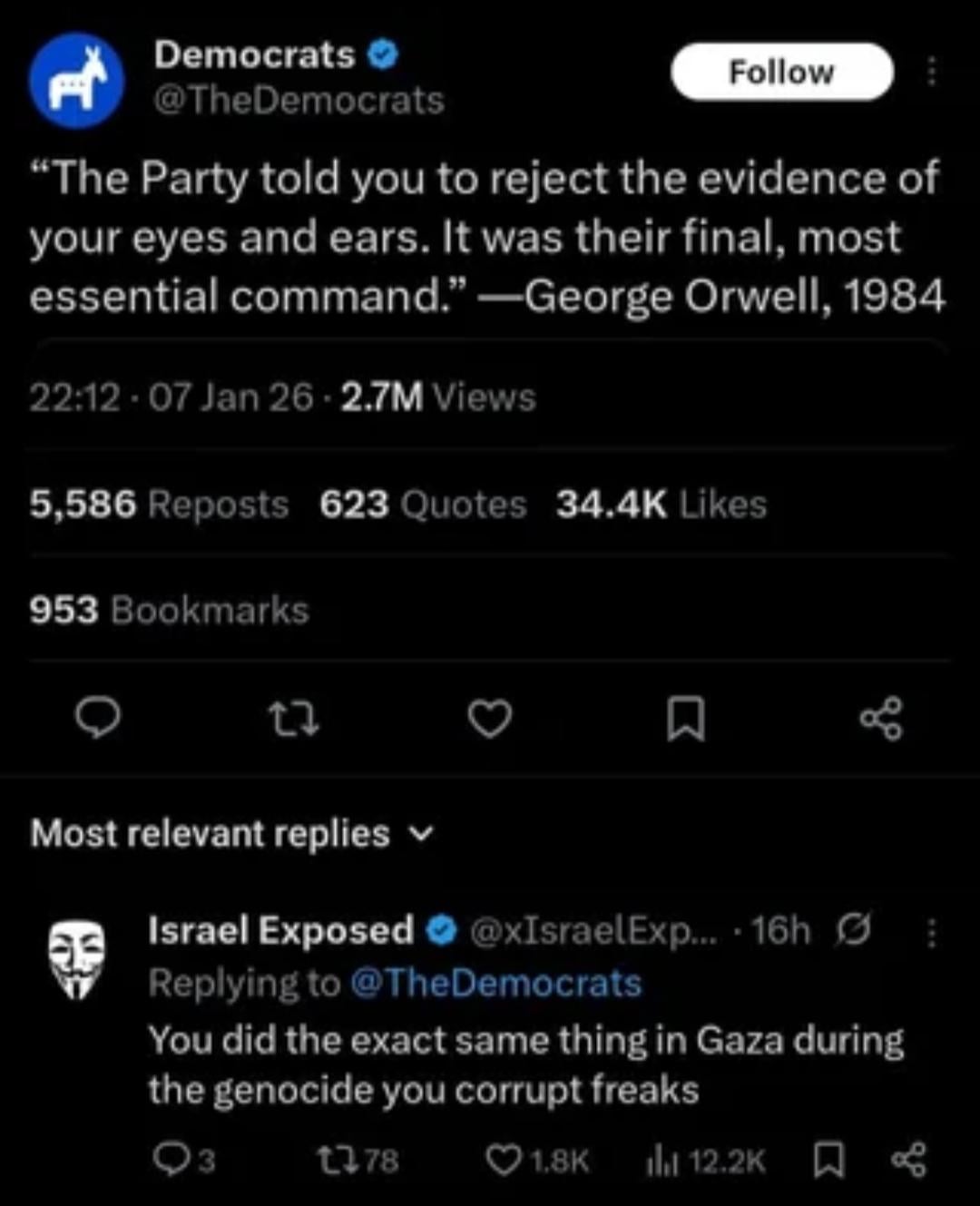
Task: Click @TheDemocrats in the Replying to line
Action: 495,984
